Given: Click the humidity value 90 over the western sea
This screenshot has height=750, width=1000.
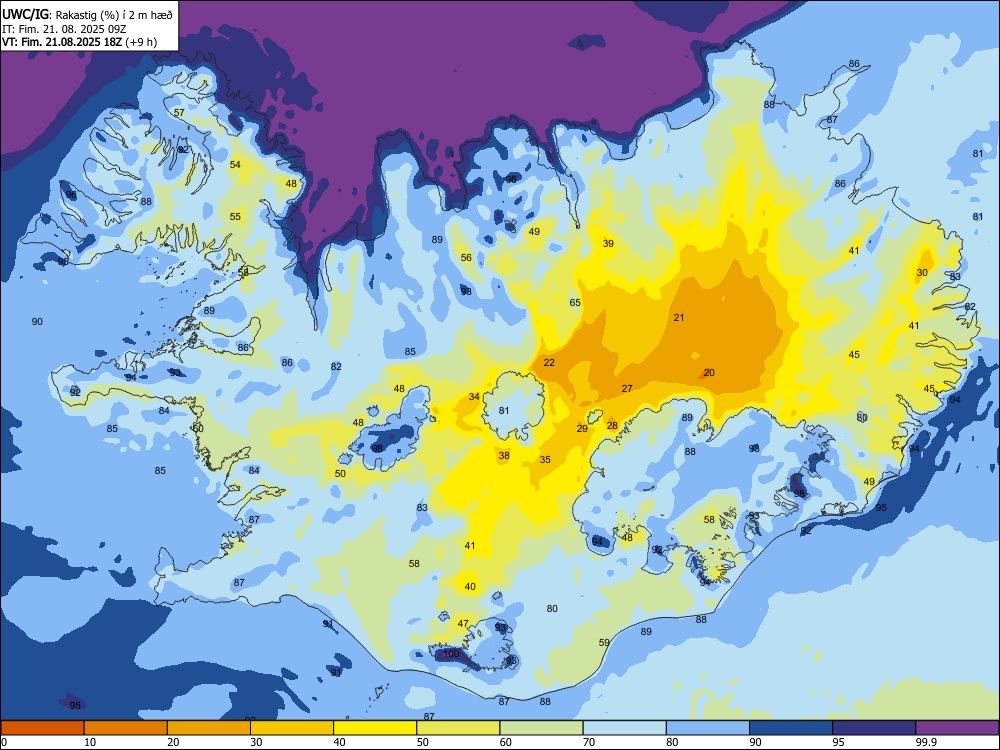Looking at the screenshot, I should (37, 321).
